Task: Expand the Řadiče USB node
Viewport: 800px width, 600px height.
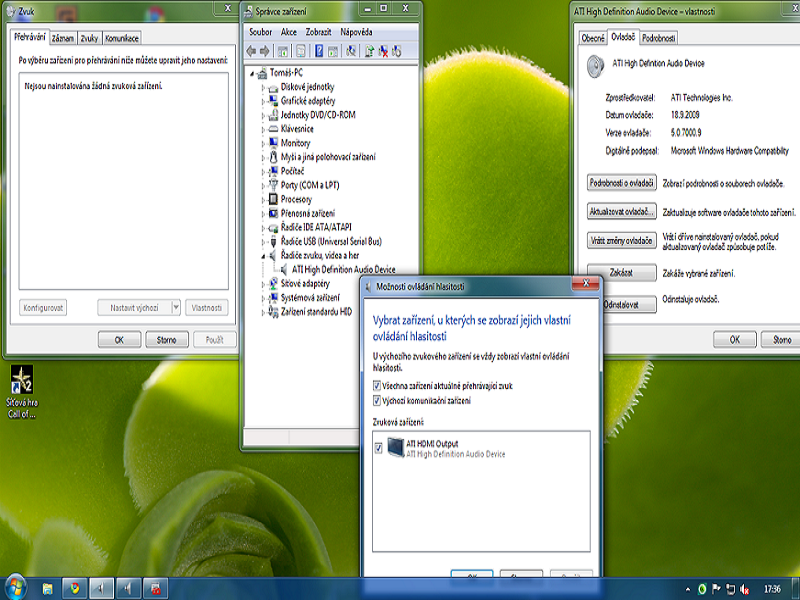Action: pos(263,242)
